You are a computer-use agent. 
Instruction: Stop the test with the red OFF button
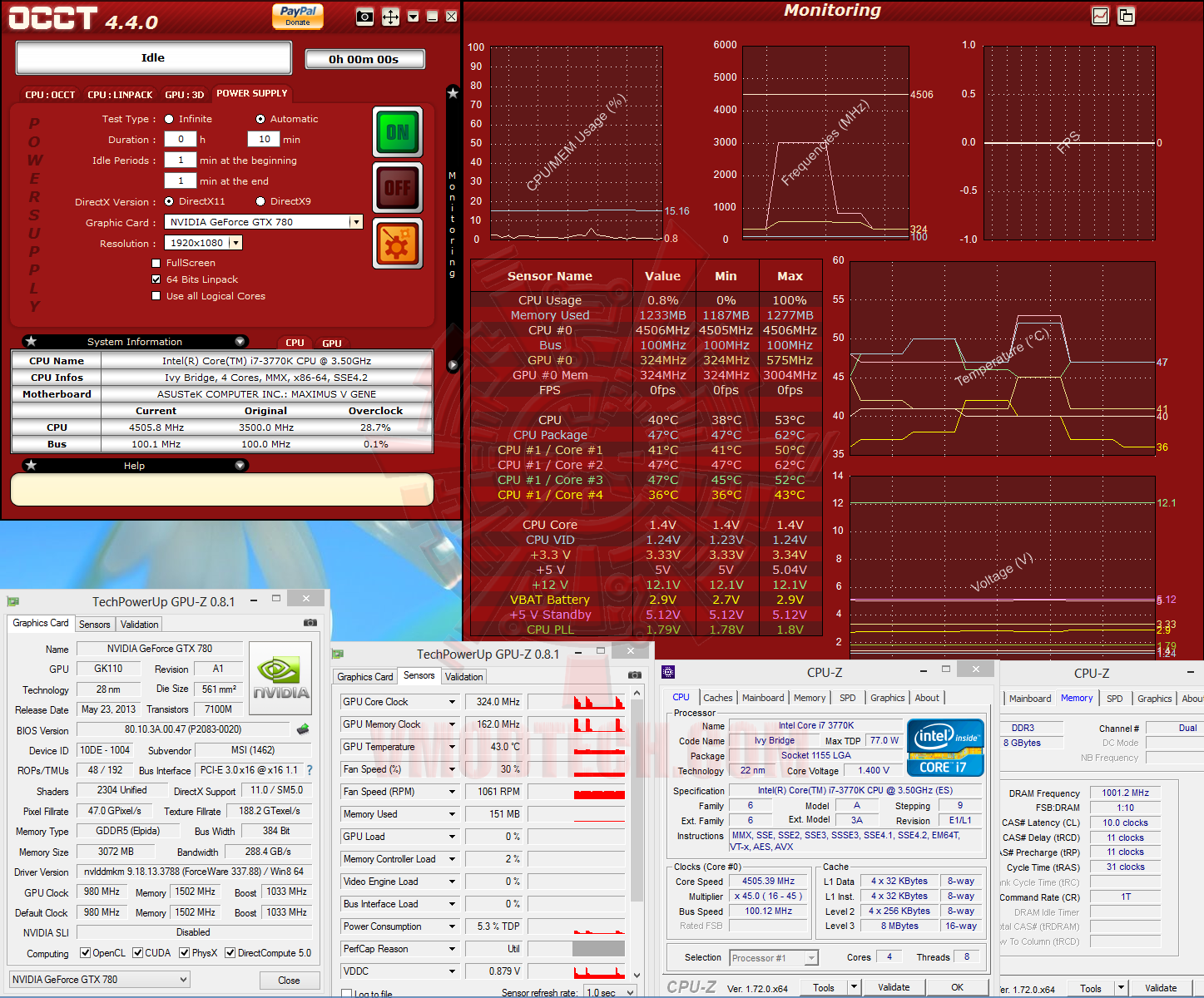pyautogui.click(x=398, y=188)
